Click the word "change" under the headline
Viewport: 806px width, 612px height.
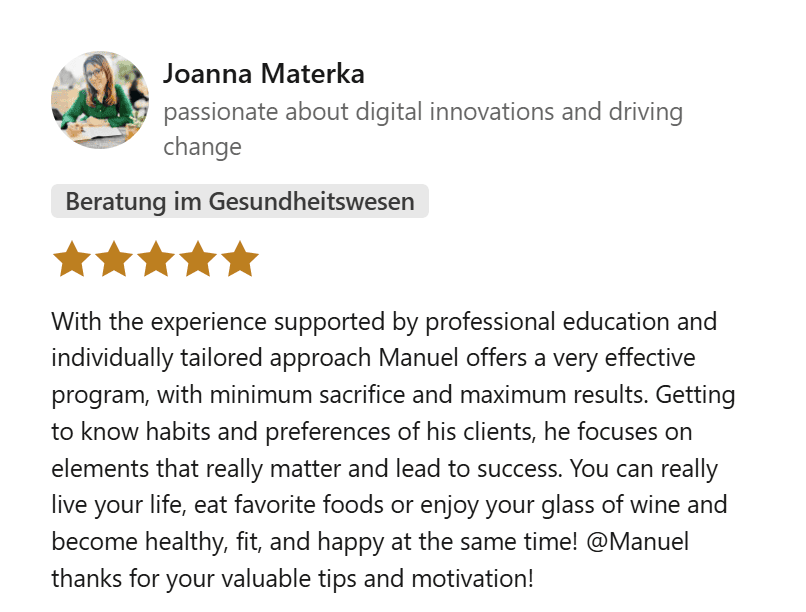tap(202, 147)
